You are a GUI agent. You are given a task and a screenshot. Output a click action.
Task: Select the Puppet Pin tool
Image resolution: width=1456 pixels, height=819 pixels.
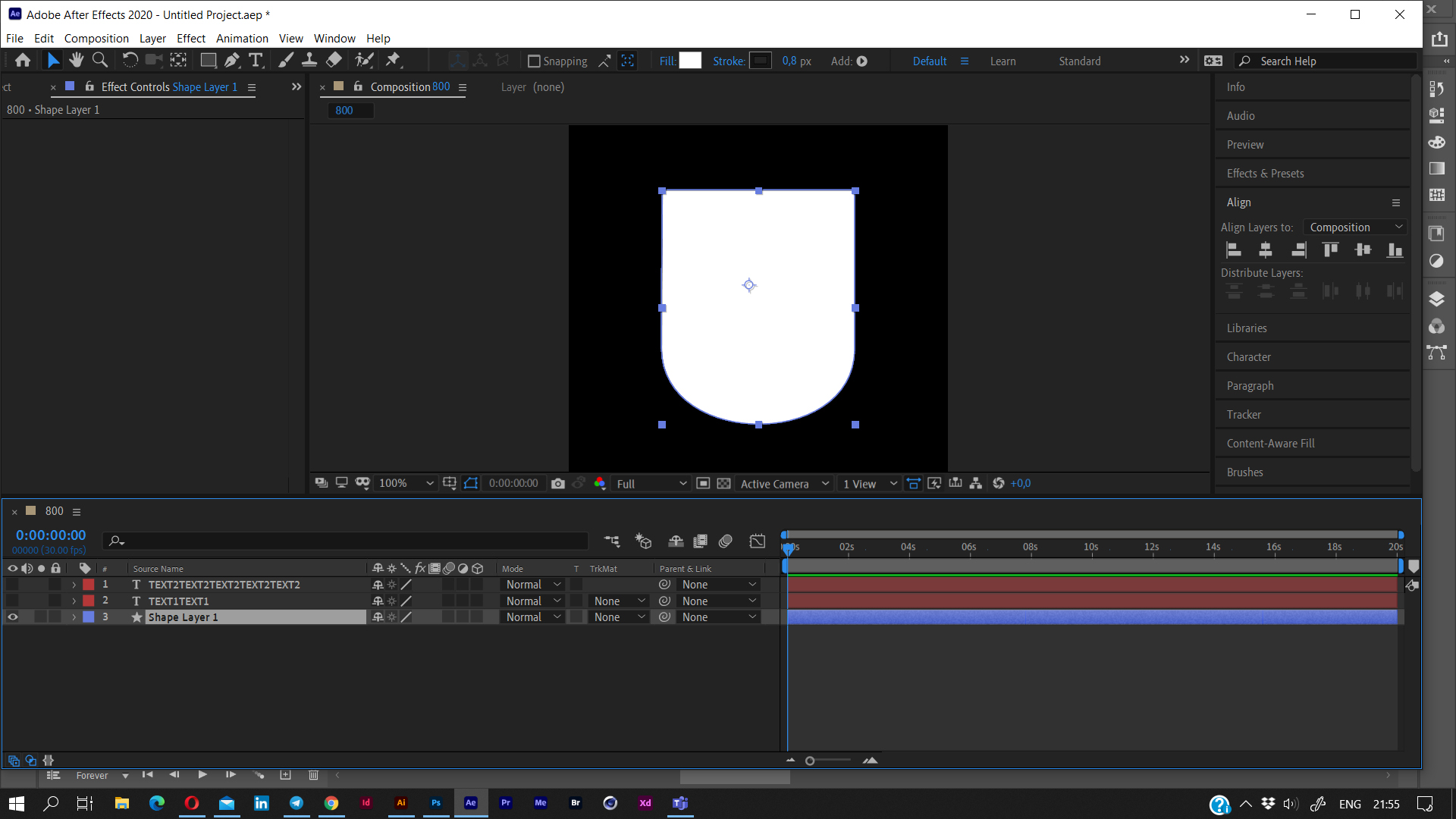(394, 60)
